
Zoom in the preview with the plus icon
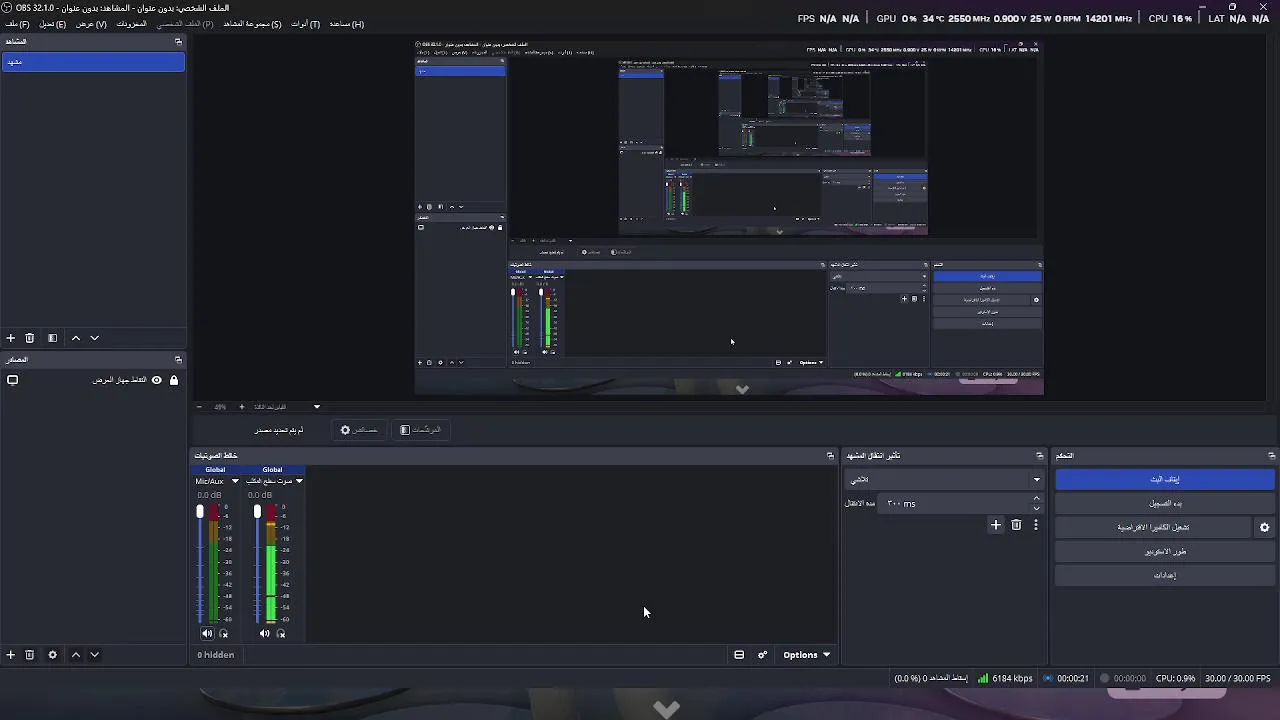point(241,407)
